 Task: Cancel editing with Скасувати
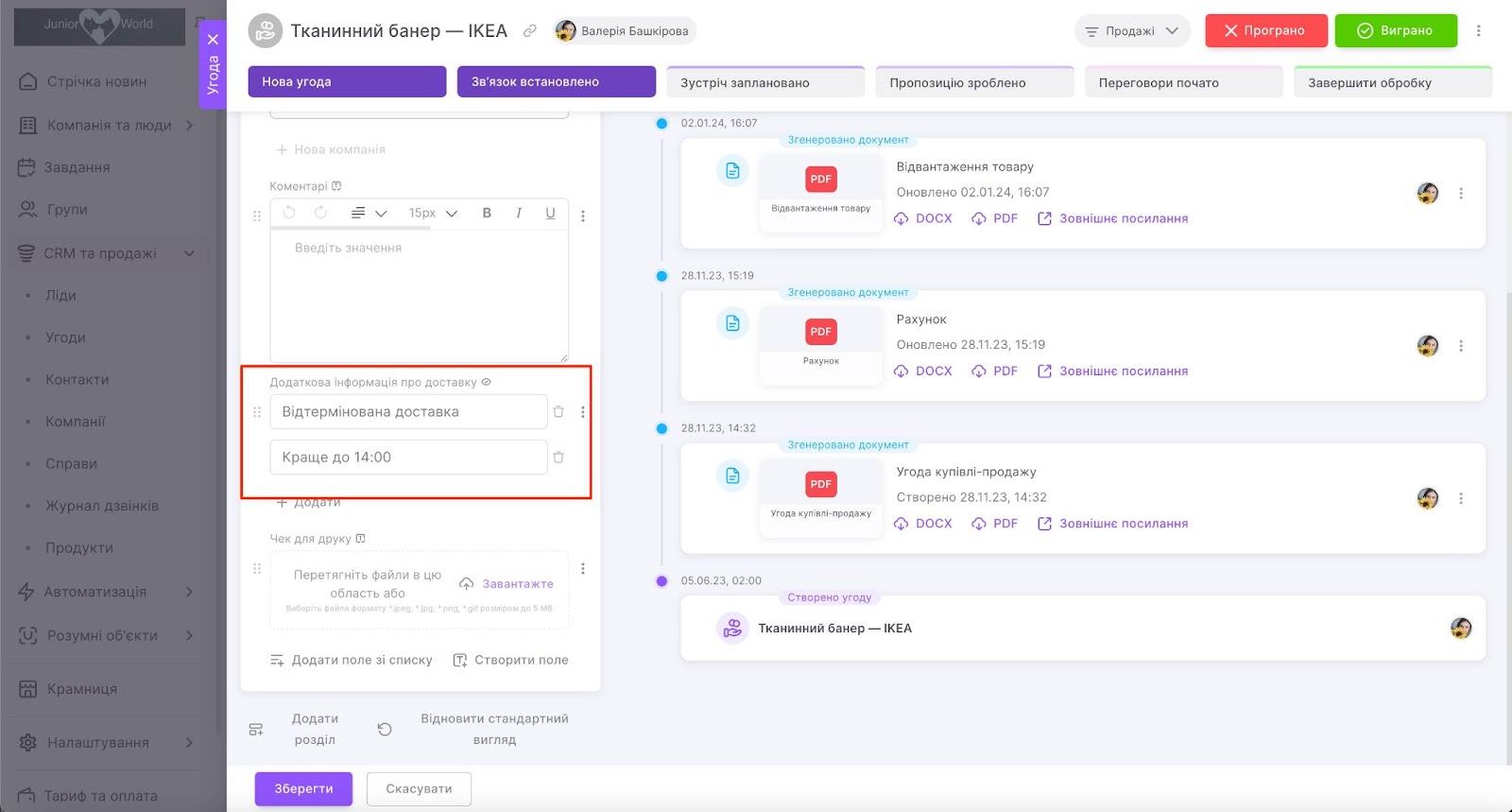point(419,788)
